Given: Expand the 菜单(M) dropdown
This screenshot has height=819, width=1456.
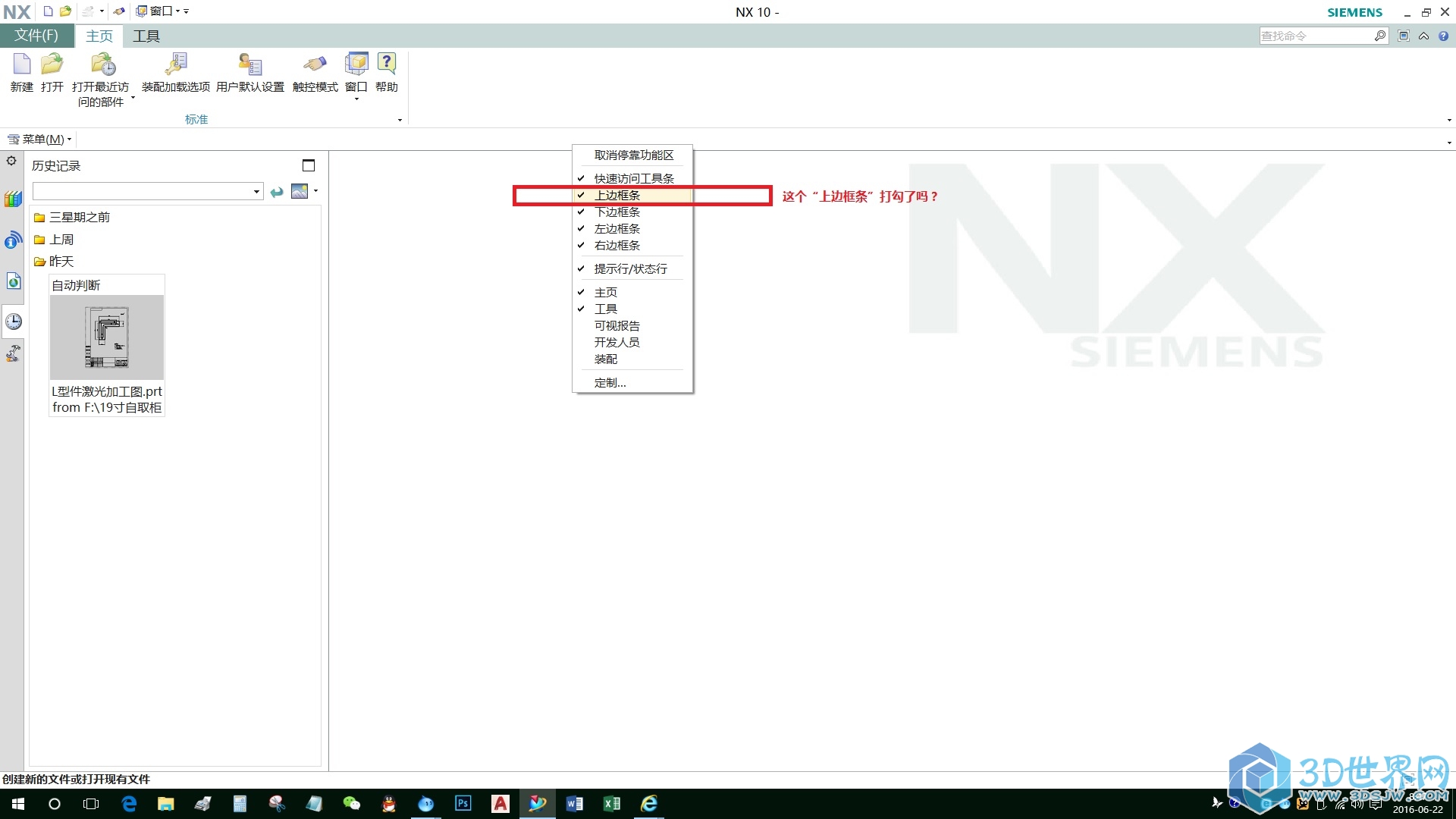Looking at the screenshot, I should tap(39, 140).
